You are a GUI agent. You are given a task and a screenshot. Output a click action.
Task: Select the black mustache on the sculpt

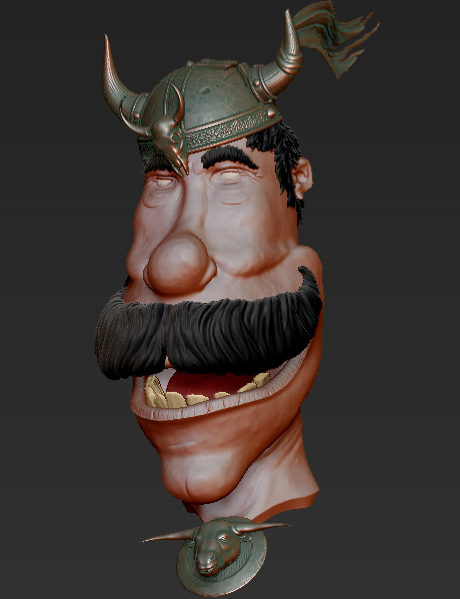pyautogui.click(x=208, y=329)
